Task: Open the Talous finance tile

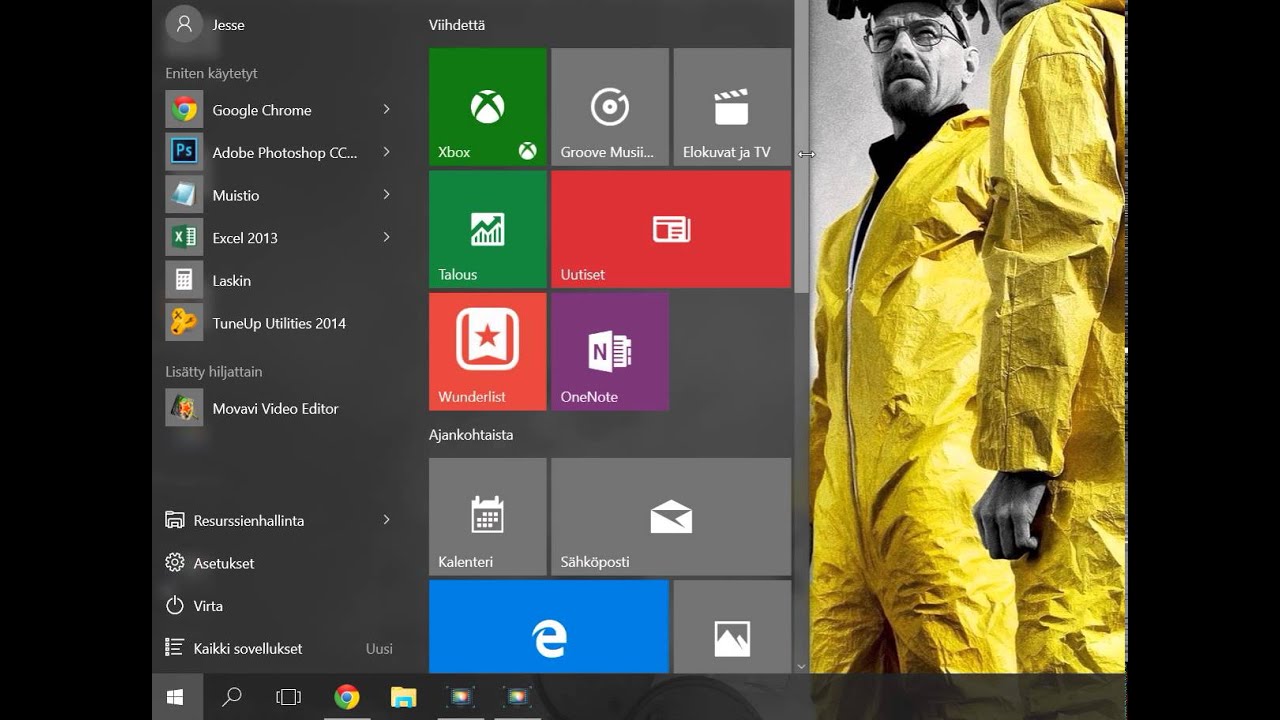Action: pyautogui.click(x=488, y=229)
